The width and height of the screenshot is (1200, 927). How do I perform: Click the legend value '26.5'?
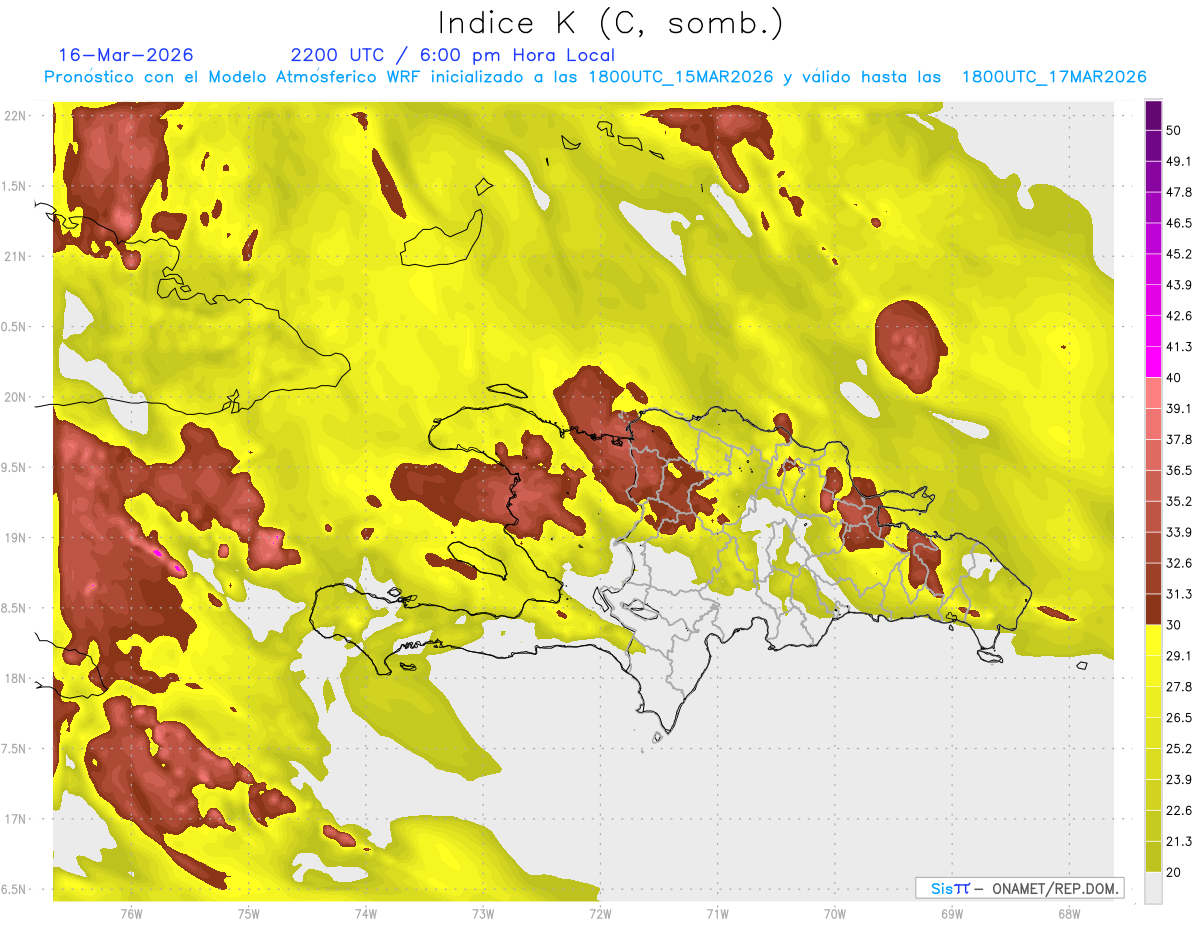1179,718
